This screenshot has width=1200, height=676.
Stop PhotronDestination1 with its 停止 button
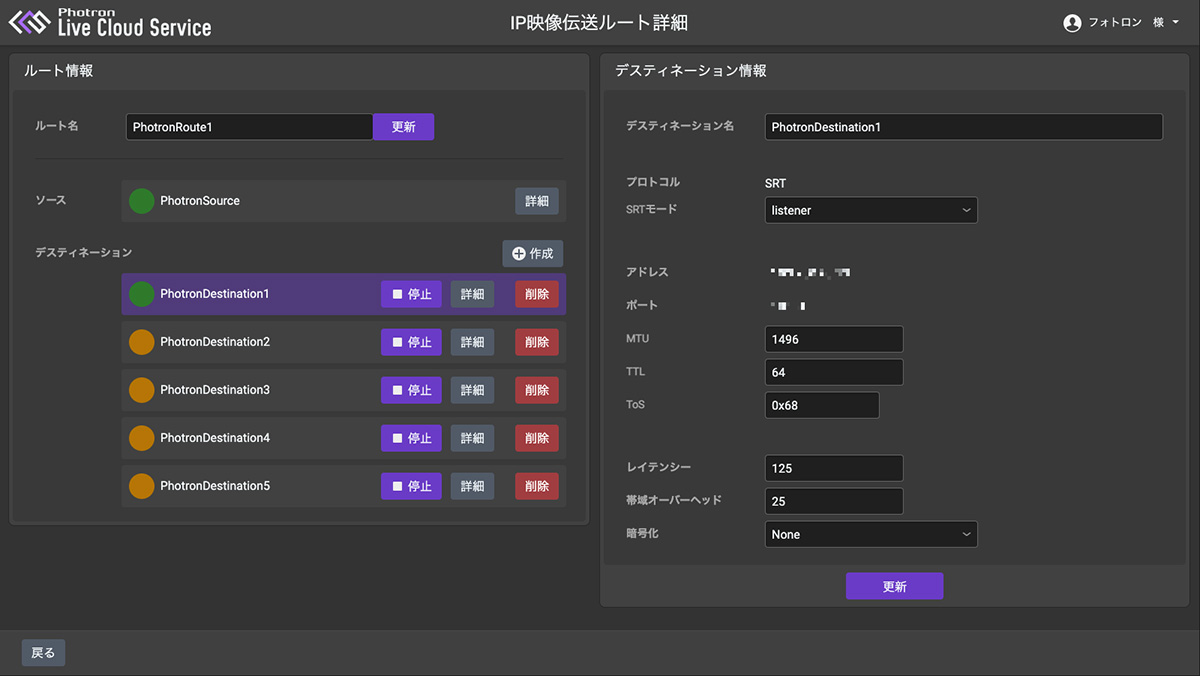point(411,294)
